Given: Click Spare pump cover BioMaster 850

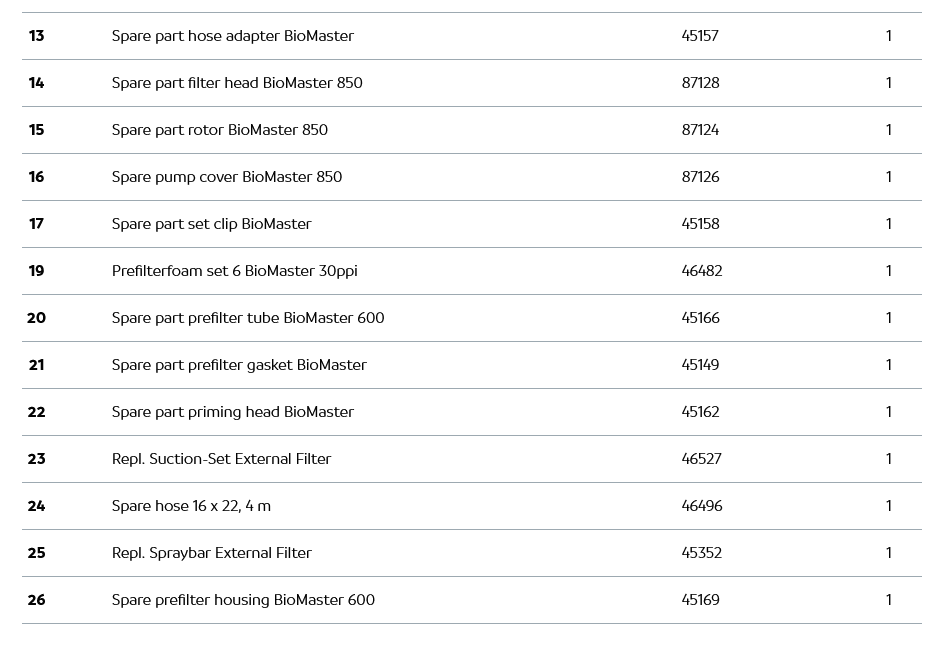Looking at the screenshot, I should click(x=227, y=177).
